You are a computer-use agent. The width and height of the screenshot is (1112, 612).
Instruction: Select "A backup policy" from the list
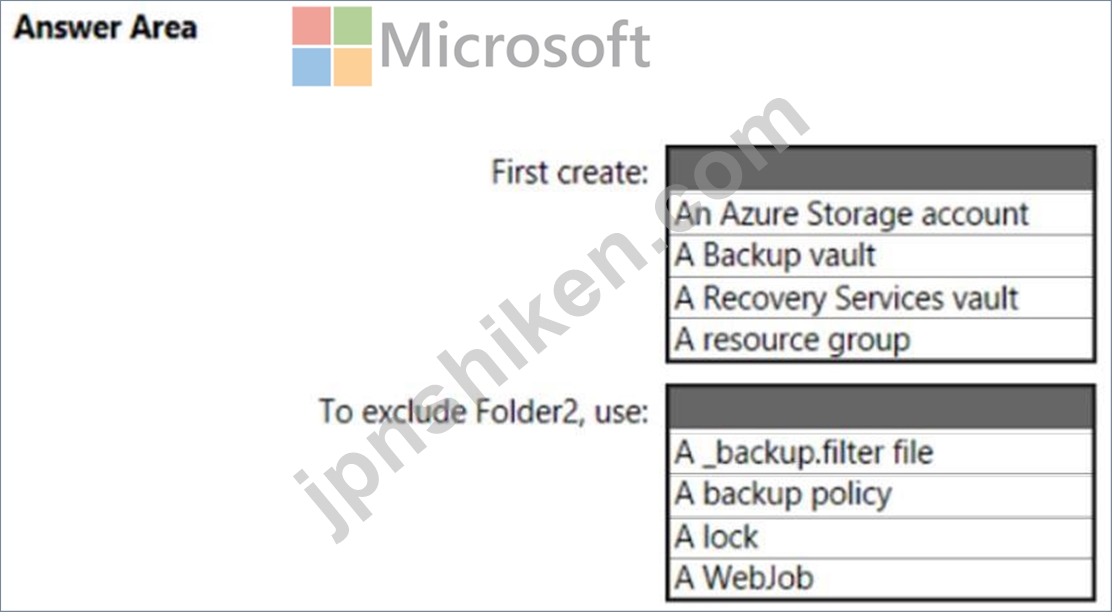(783, 494)
